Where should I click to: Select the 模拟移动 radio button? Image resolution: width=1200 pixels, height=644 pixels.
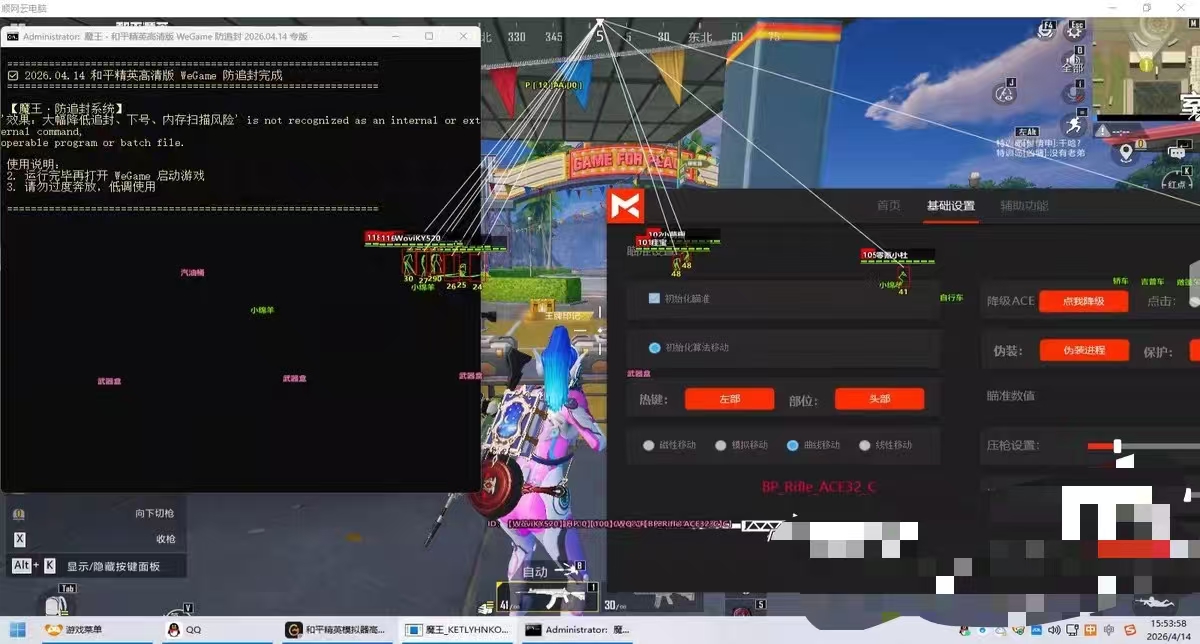pos(720,445)
